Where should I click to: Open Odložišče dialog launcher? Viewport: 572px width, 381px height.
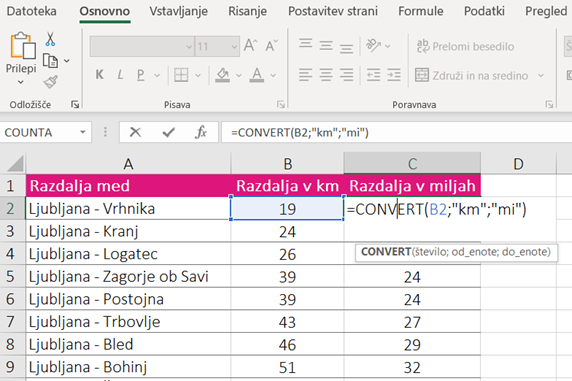[75, 105]
